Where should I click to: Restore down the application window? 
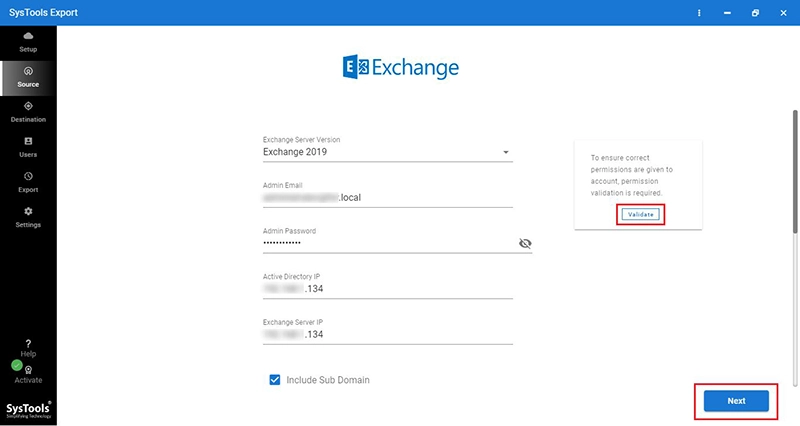pos(755,13)
